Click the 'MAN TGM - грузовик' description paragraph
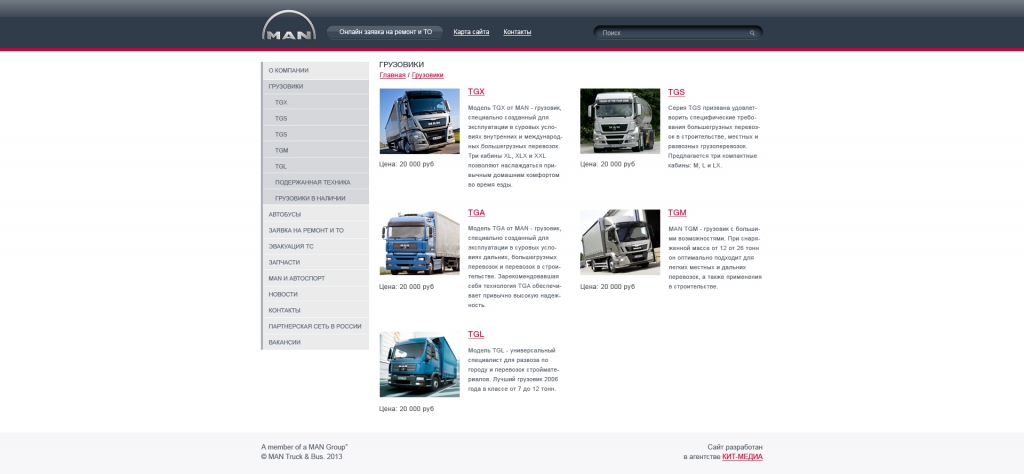 click(714, 257)
